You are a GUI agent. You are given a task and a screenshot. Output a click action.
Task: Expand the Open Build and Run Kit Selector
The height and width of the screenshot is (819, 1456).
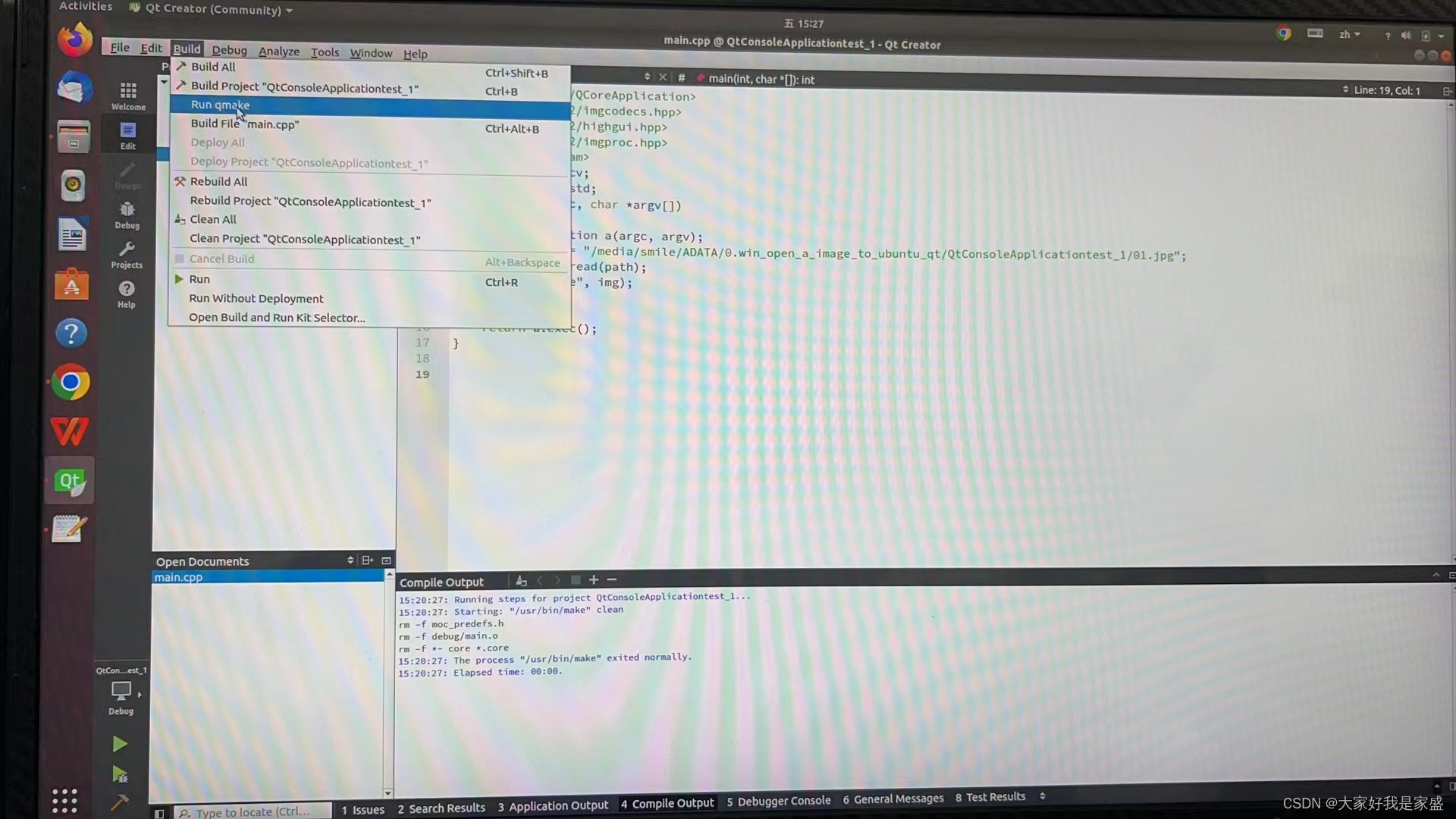(278, 317)
